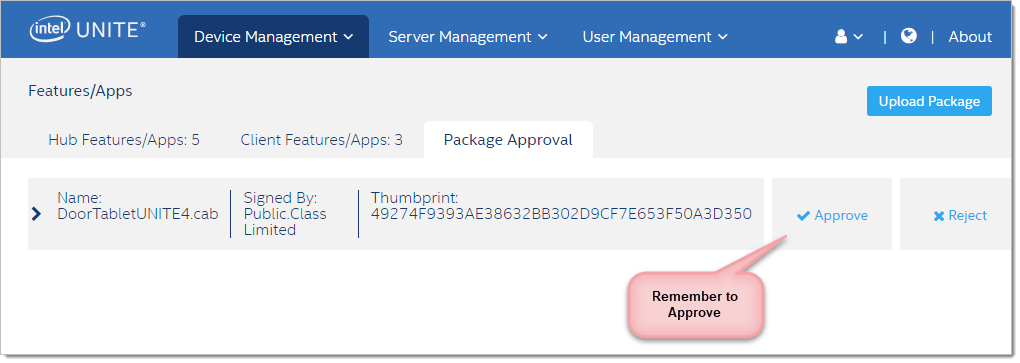The image size is (1020, 363).
Task: Select the Package Approval tab
Action: click(x=508, y=140)
